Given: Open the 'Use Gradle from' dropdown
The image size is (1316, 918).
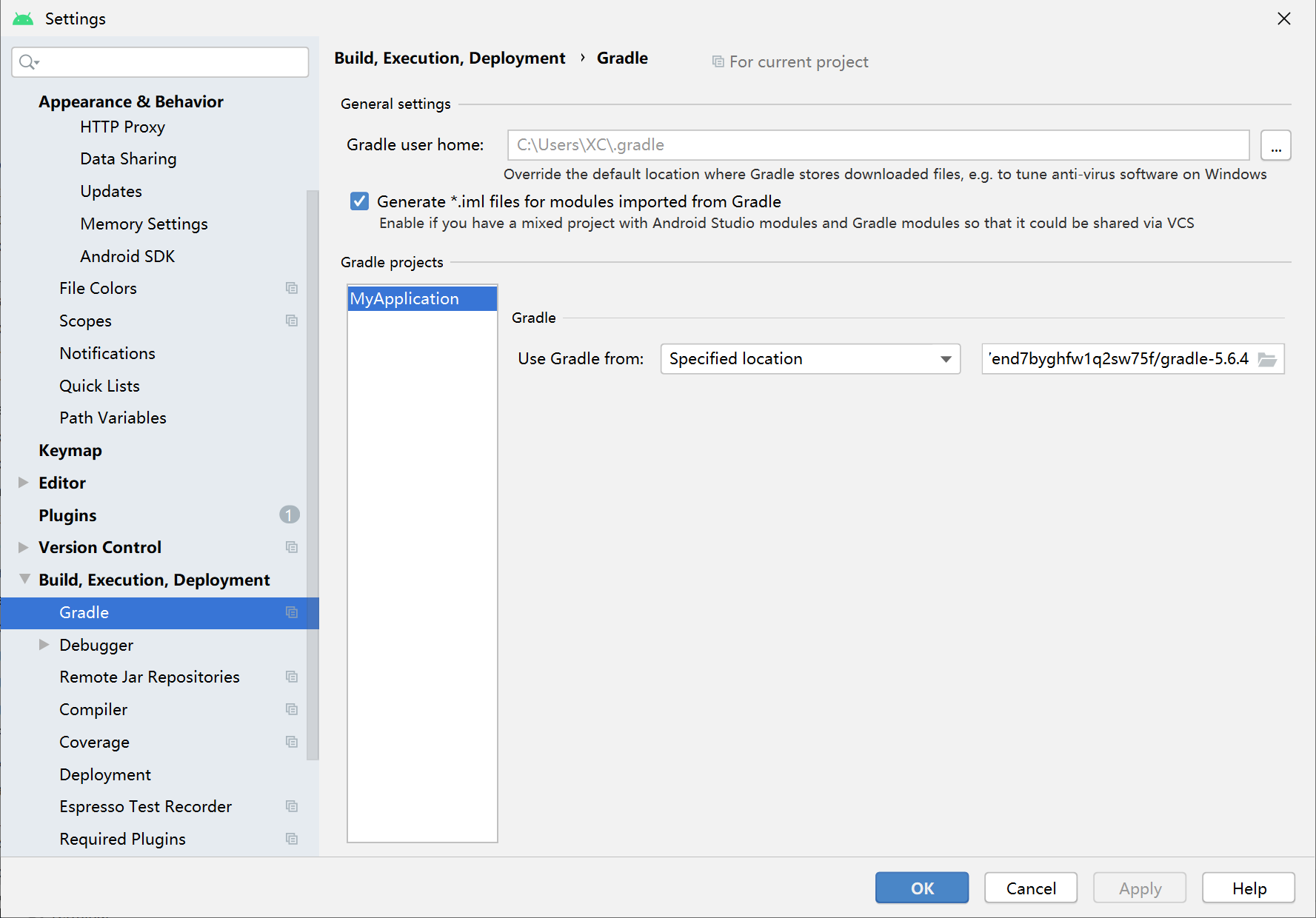Looking at the screenshot, I should [x=946, y=358].
